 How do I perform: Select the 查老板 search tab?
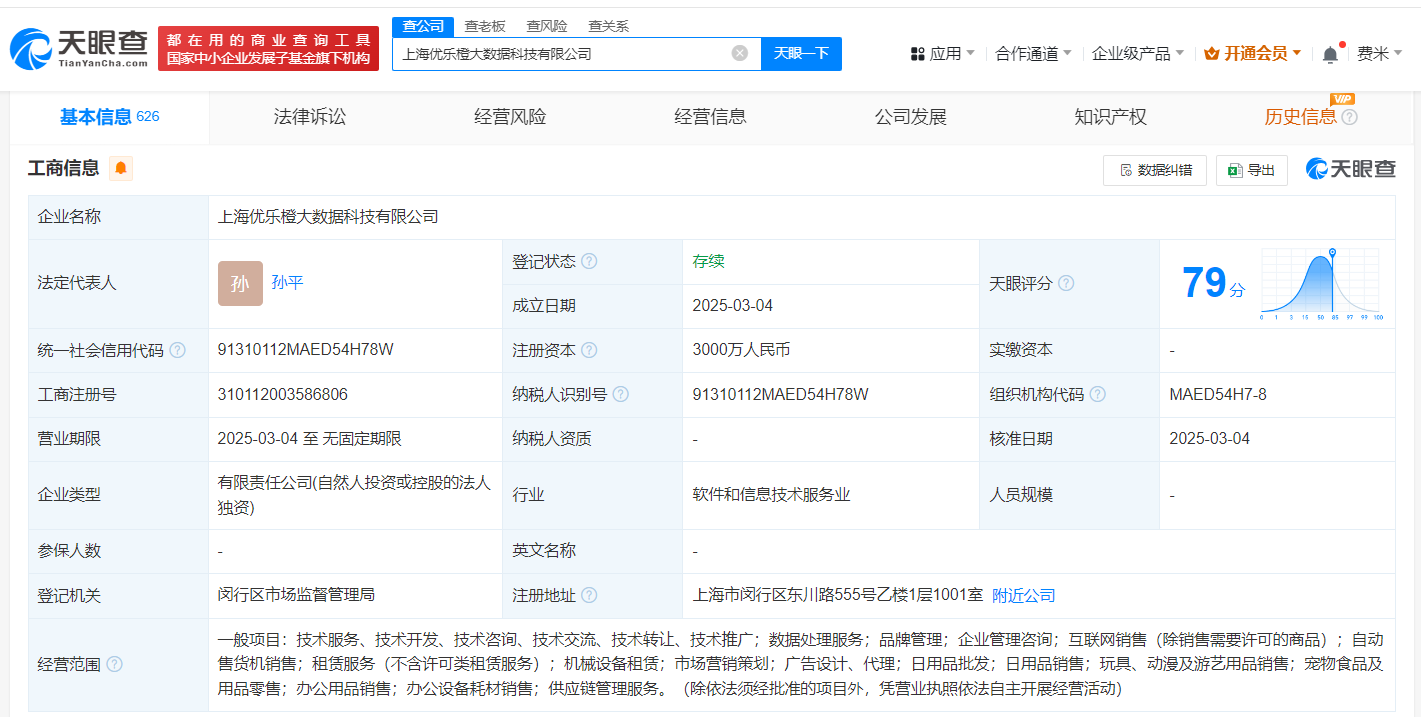click(485, 26)
